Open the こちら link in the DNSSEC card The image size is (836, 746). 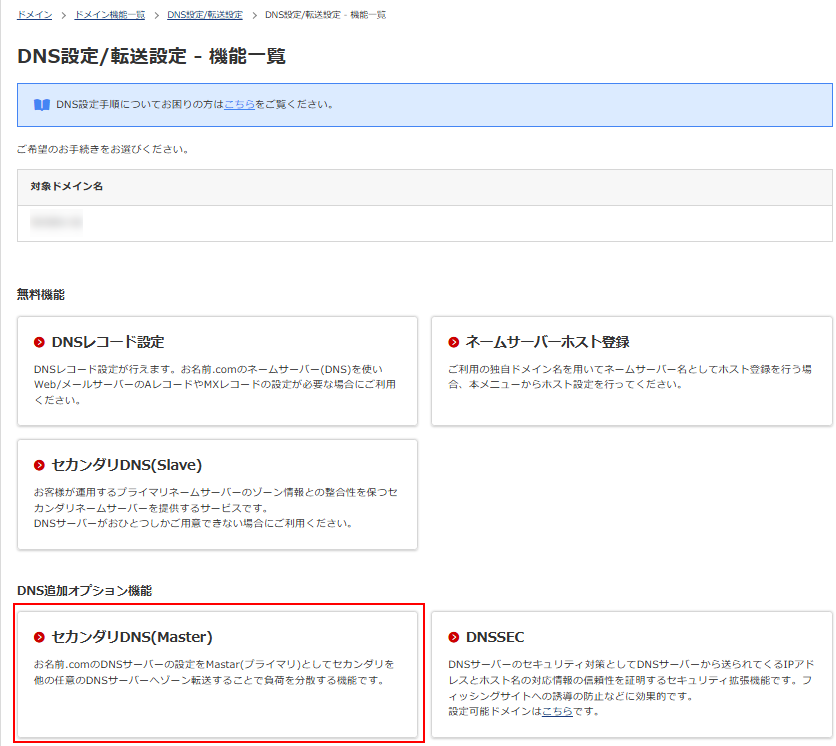click(557, 711)
